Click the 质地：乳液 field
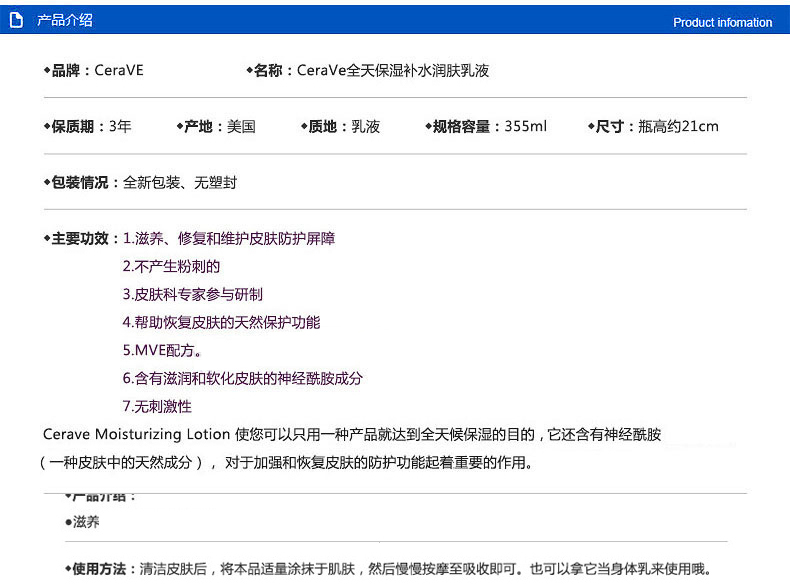The height and width of the screenshot is (586, 790). 340,126
